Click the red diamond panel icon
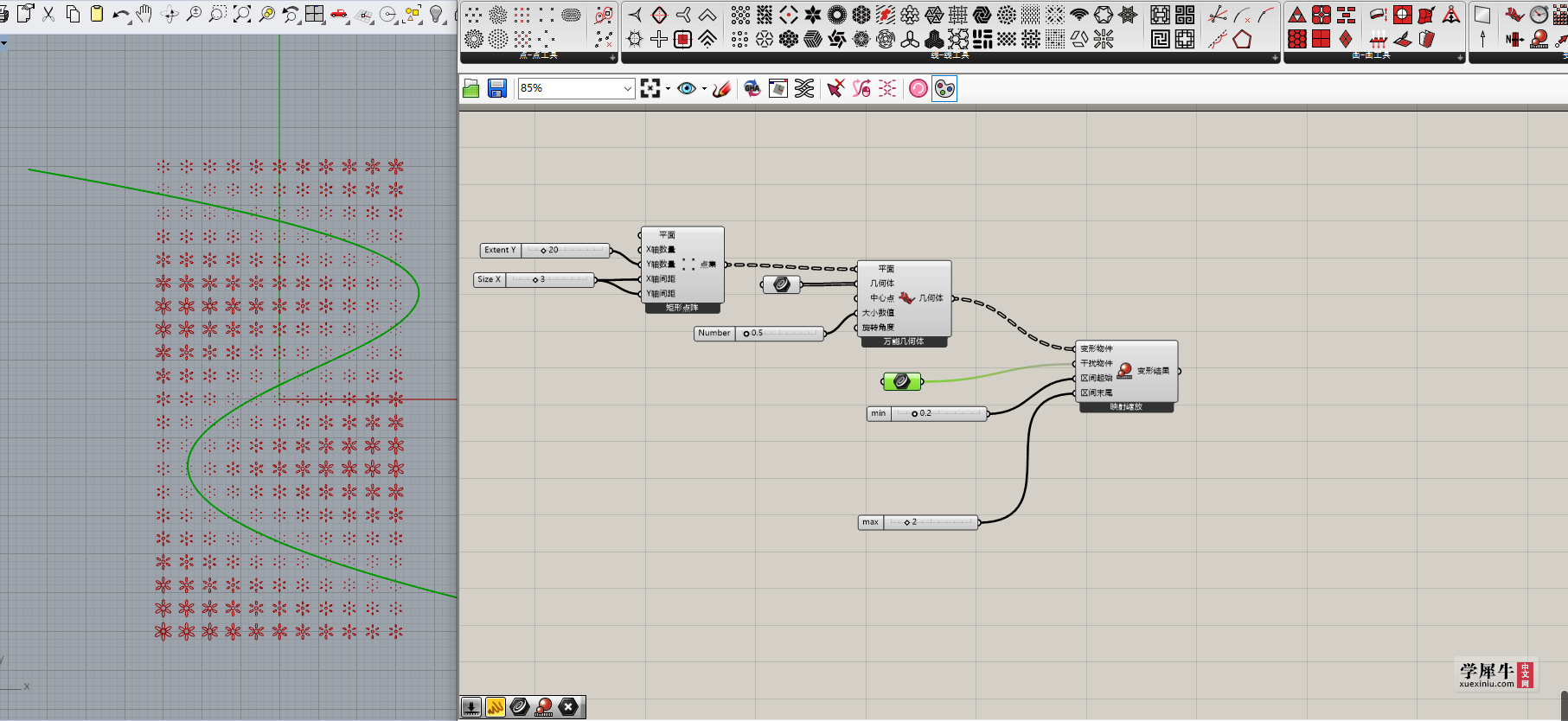 (1346, 39)
